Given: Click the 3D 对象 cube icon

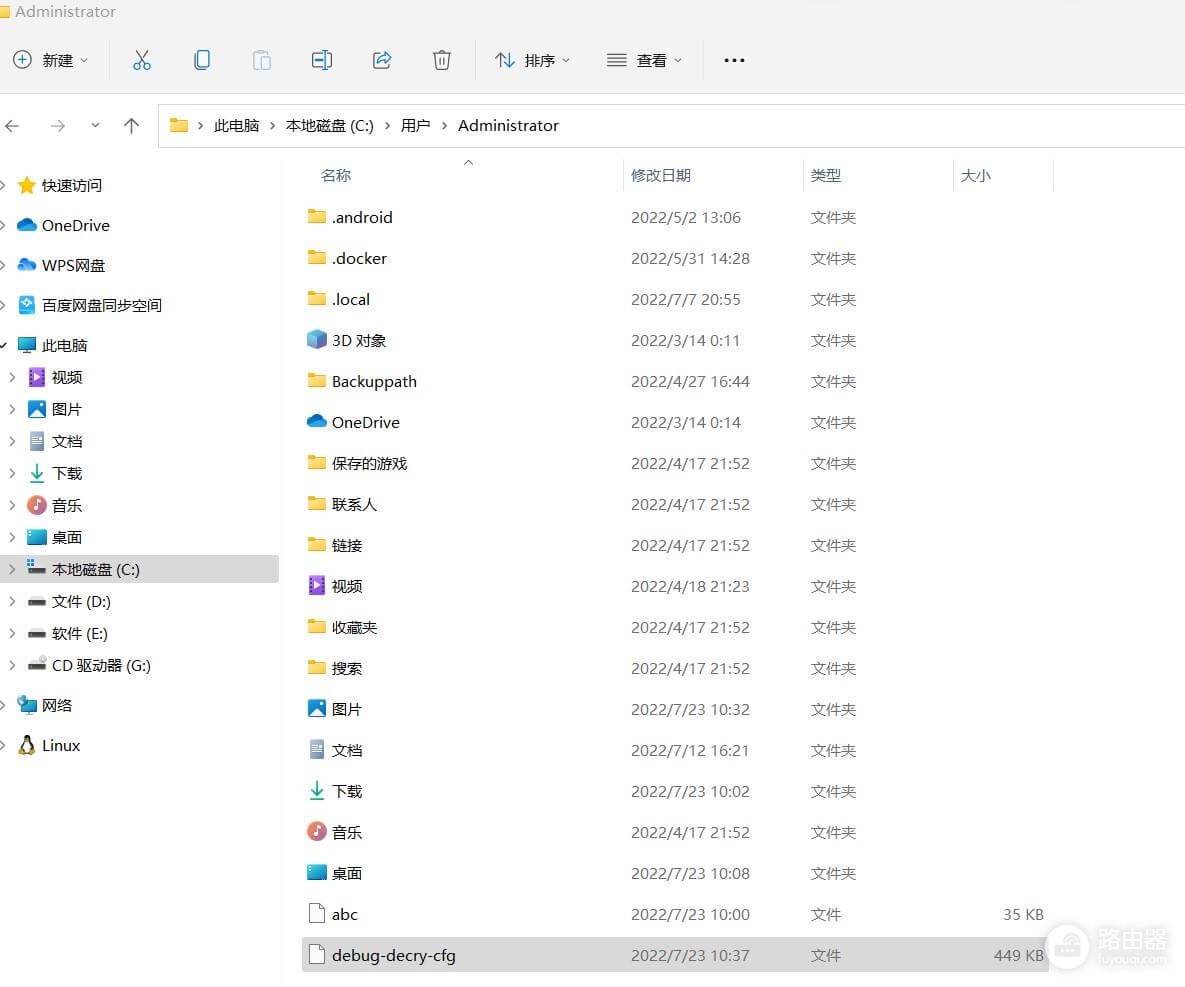Looking at the screenshot, I should [317, 339].
